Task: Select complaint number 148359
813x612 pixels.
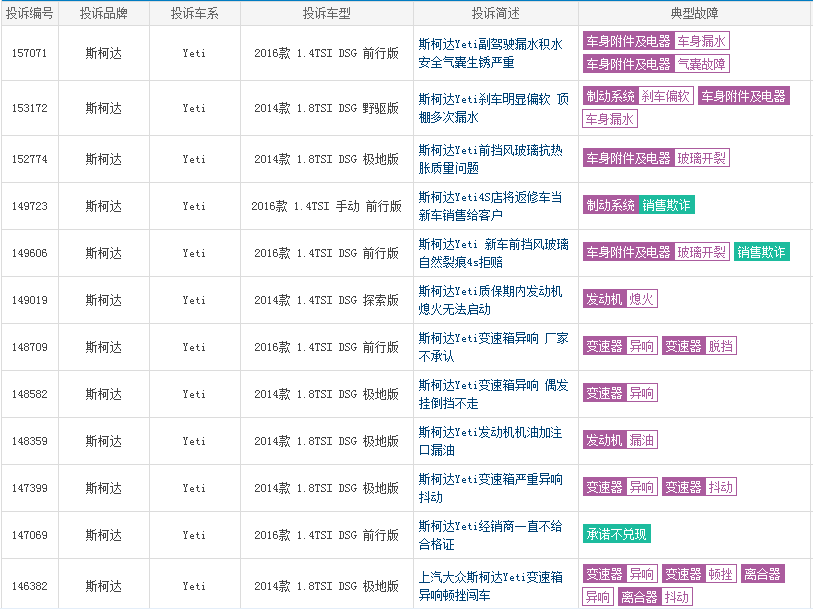Action: point(30,441)
